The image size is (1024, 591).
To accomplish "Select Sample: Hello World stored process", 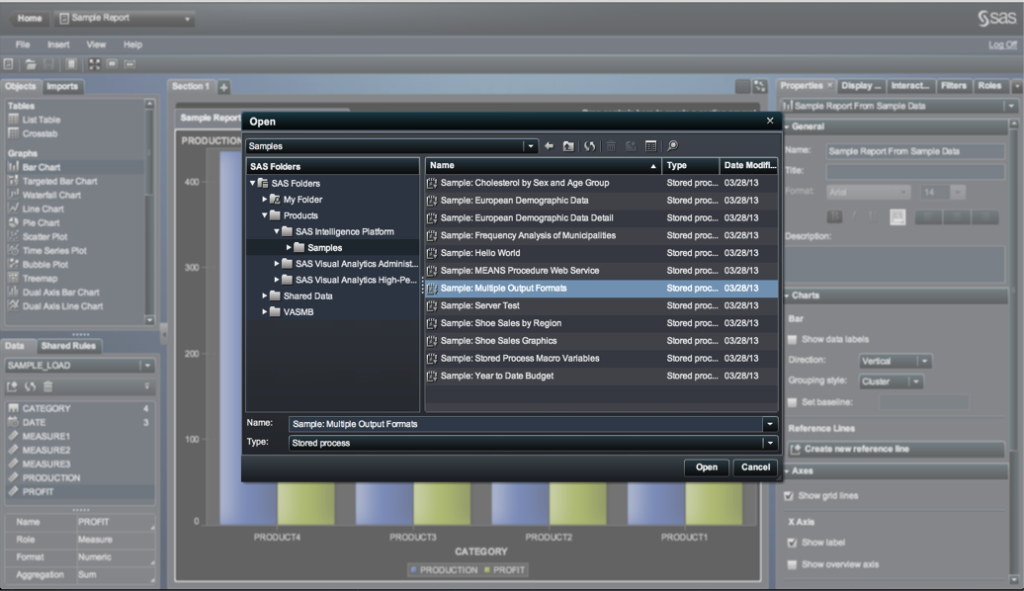I will coord(601,253).
